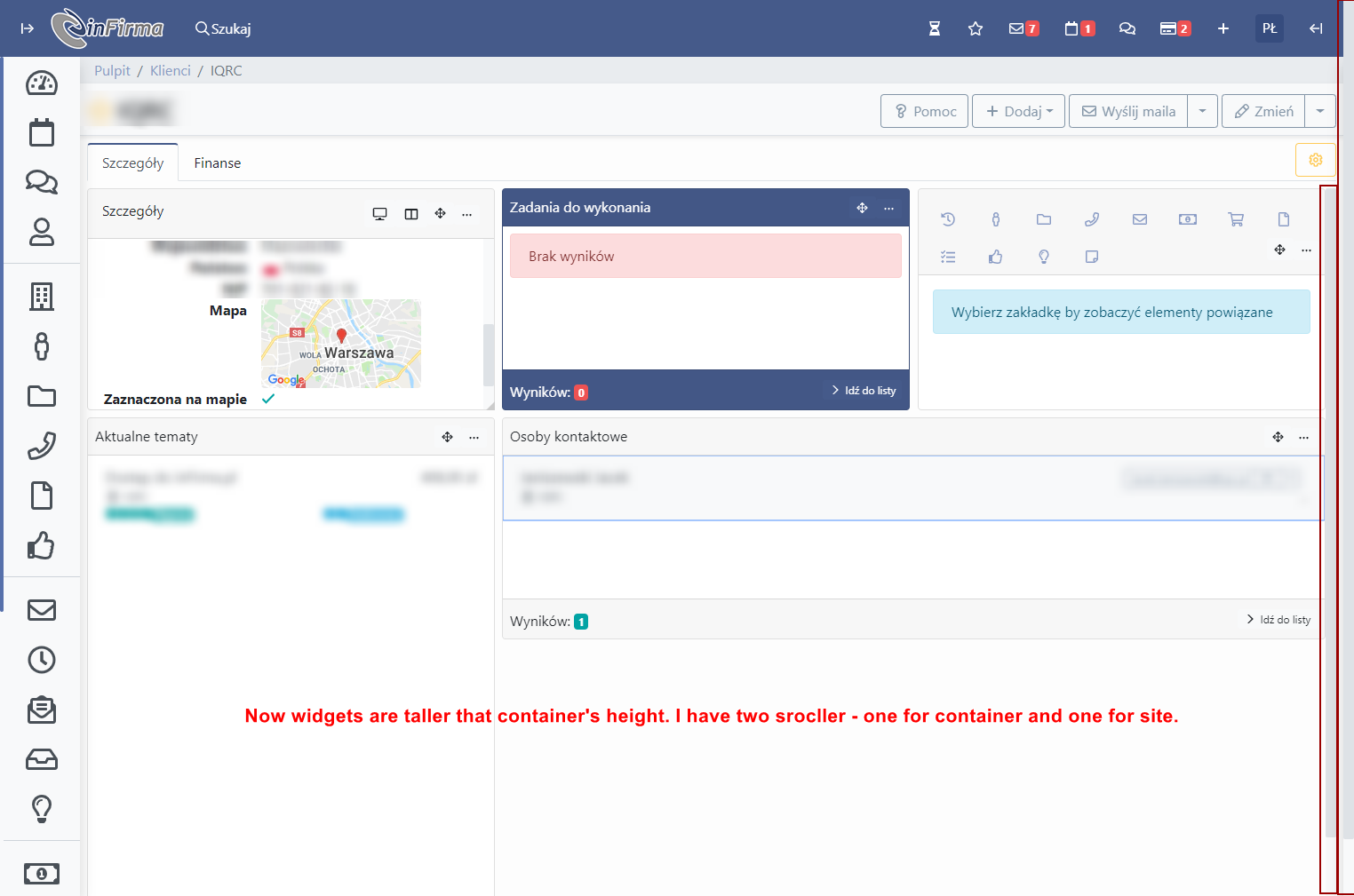
Task: Open card notifications with badge 2
Action: click(1175, 28)
